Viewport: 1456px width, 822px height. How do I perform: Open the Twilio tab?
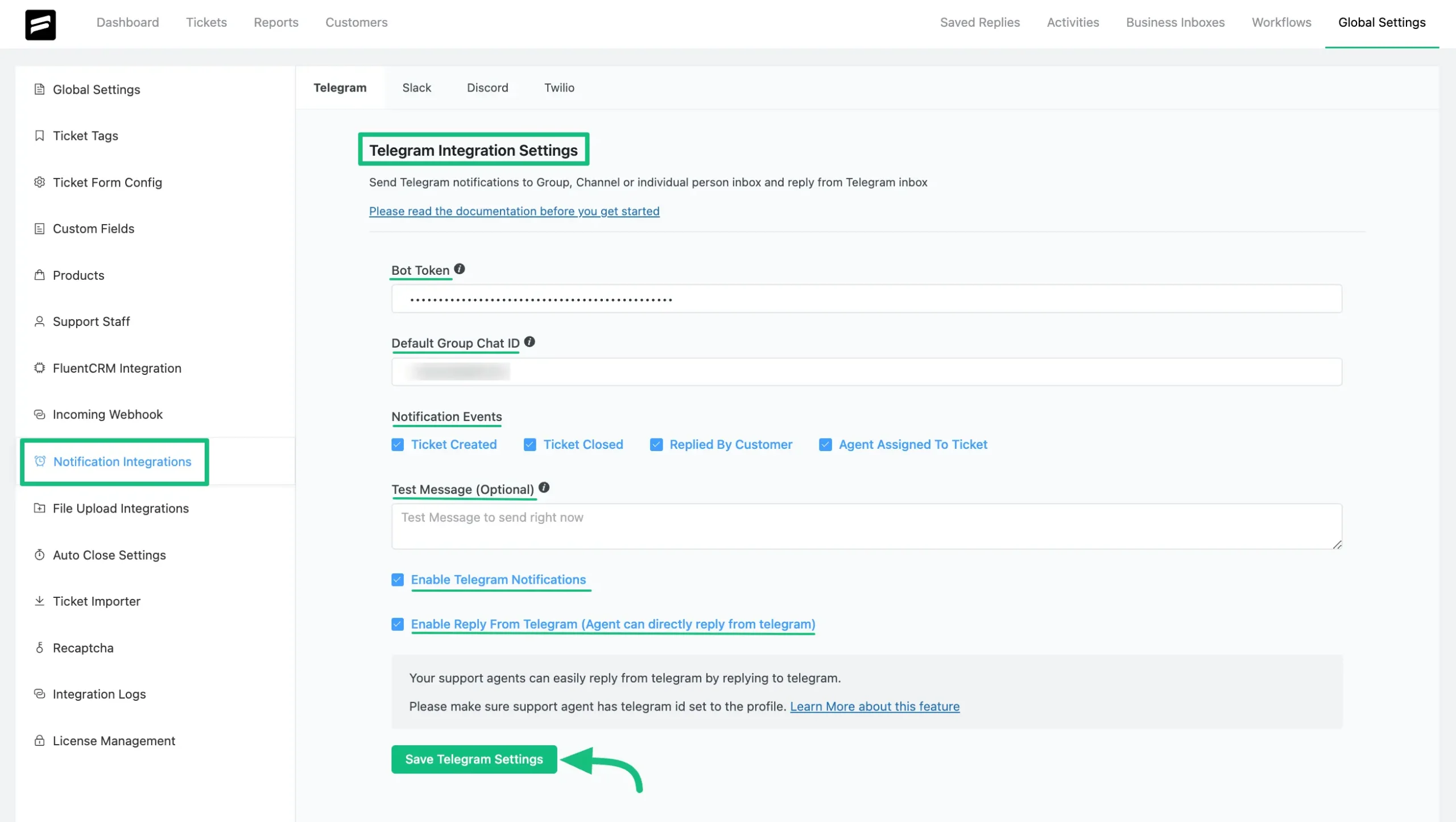559,88
